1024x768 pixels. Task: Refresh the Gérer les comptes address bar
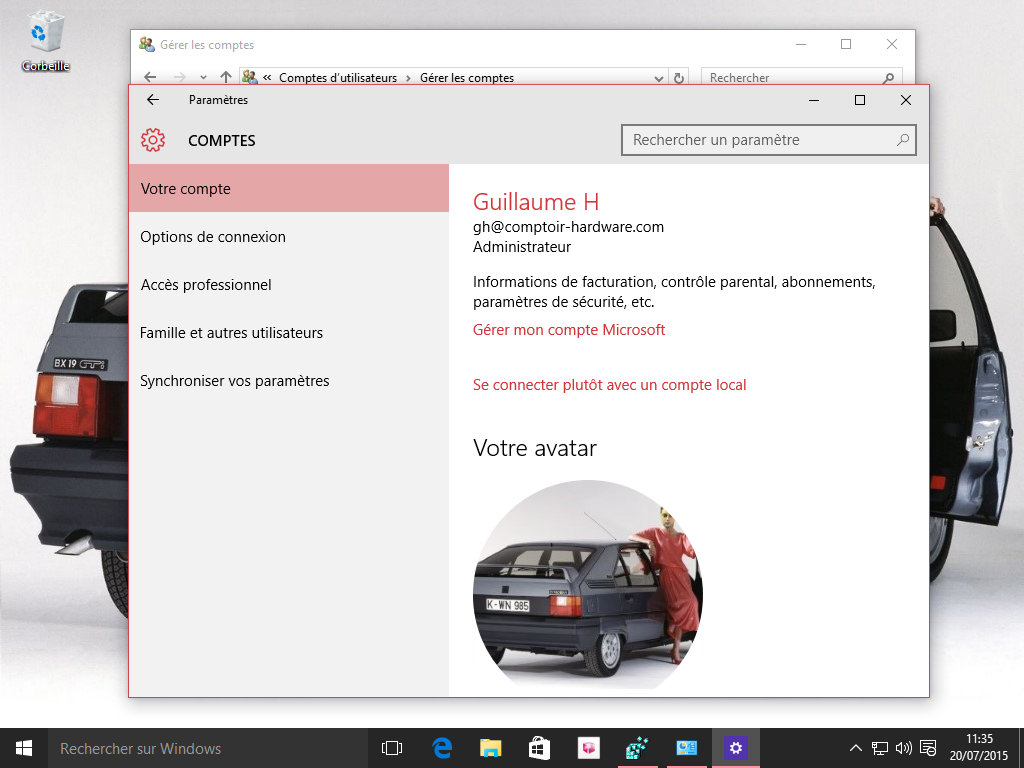[679, 78]
